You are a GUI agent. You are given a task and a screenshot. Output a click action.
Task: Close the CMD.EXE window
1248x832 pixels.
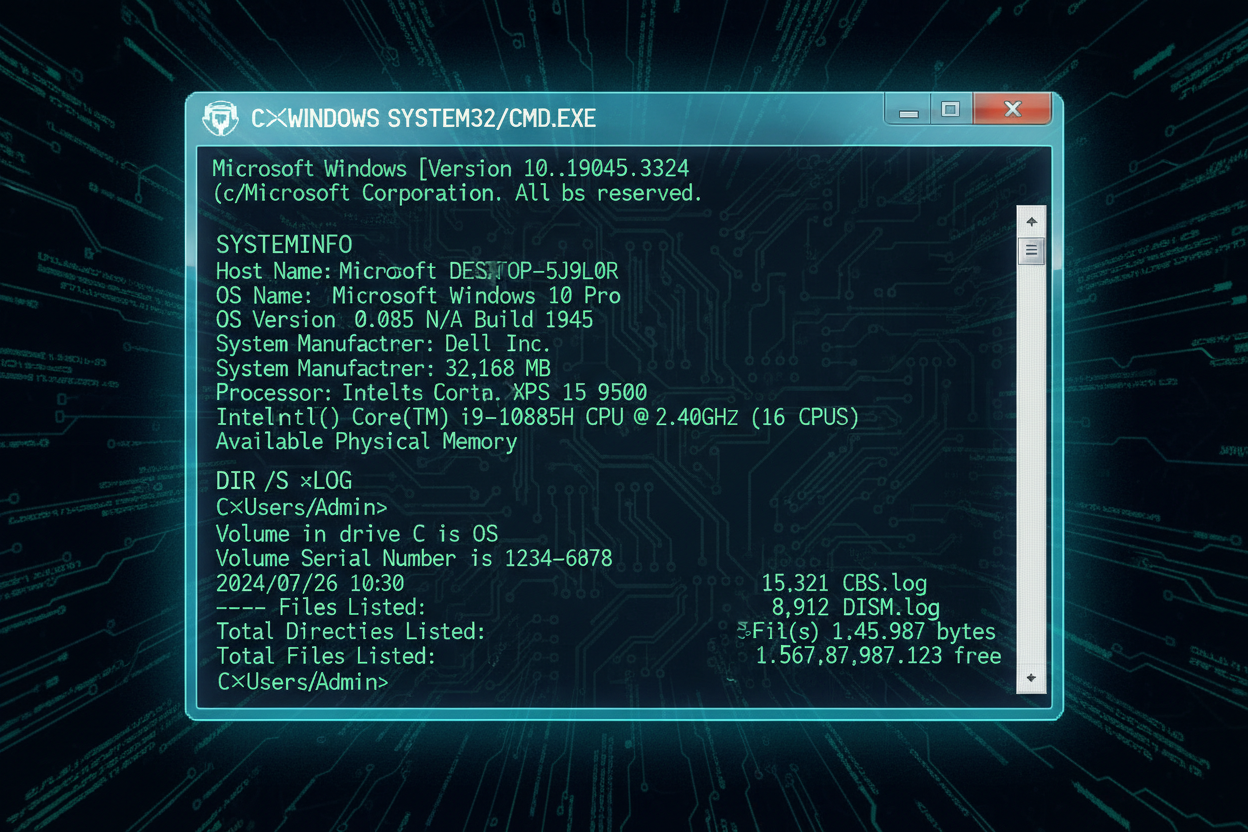click(1012, 109)
